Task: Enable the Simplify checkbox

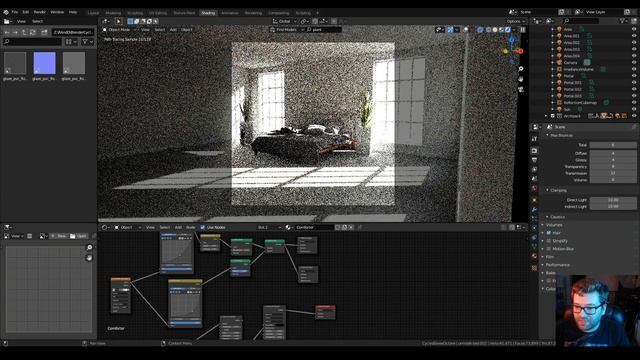Action: tap(549, 241)
